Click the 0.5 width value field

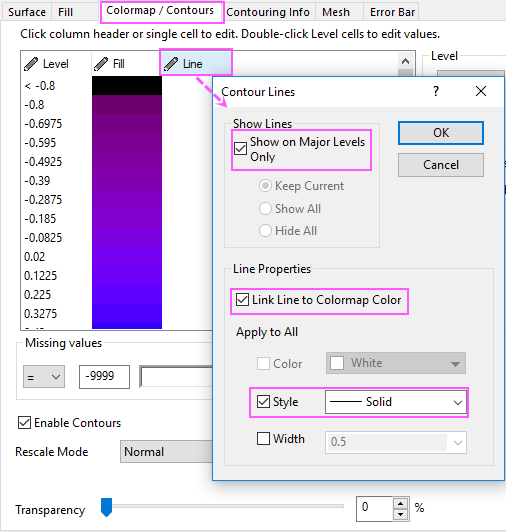pos(387,442)
